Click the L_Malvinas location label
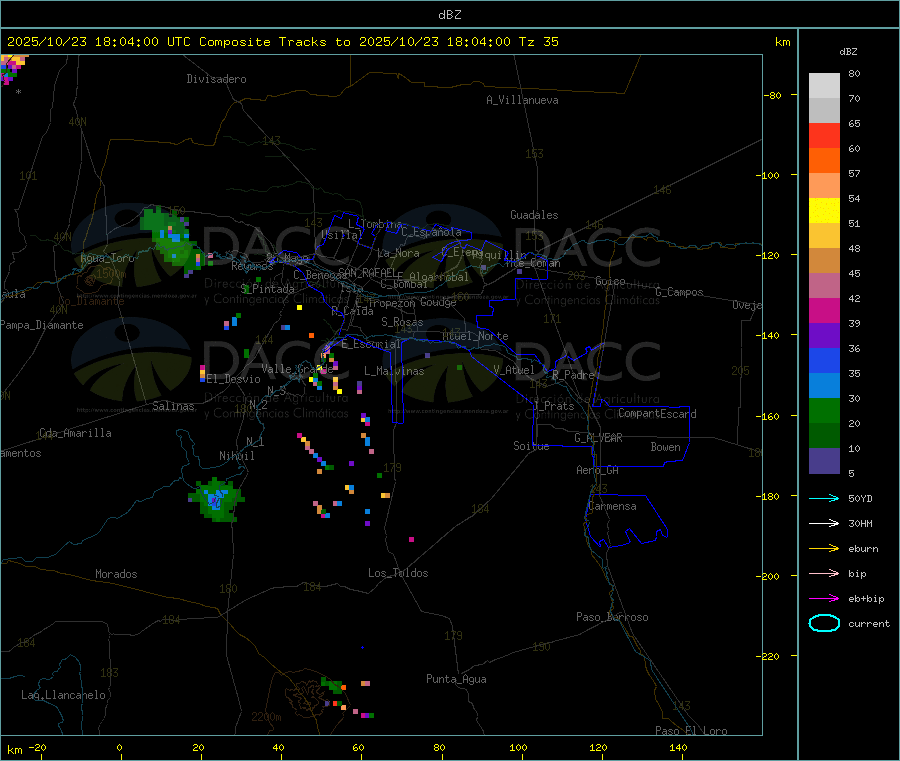Screen dimensions: 900x761 (394, 371)
